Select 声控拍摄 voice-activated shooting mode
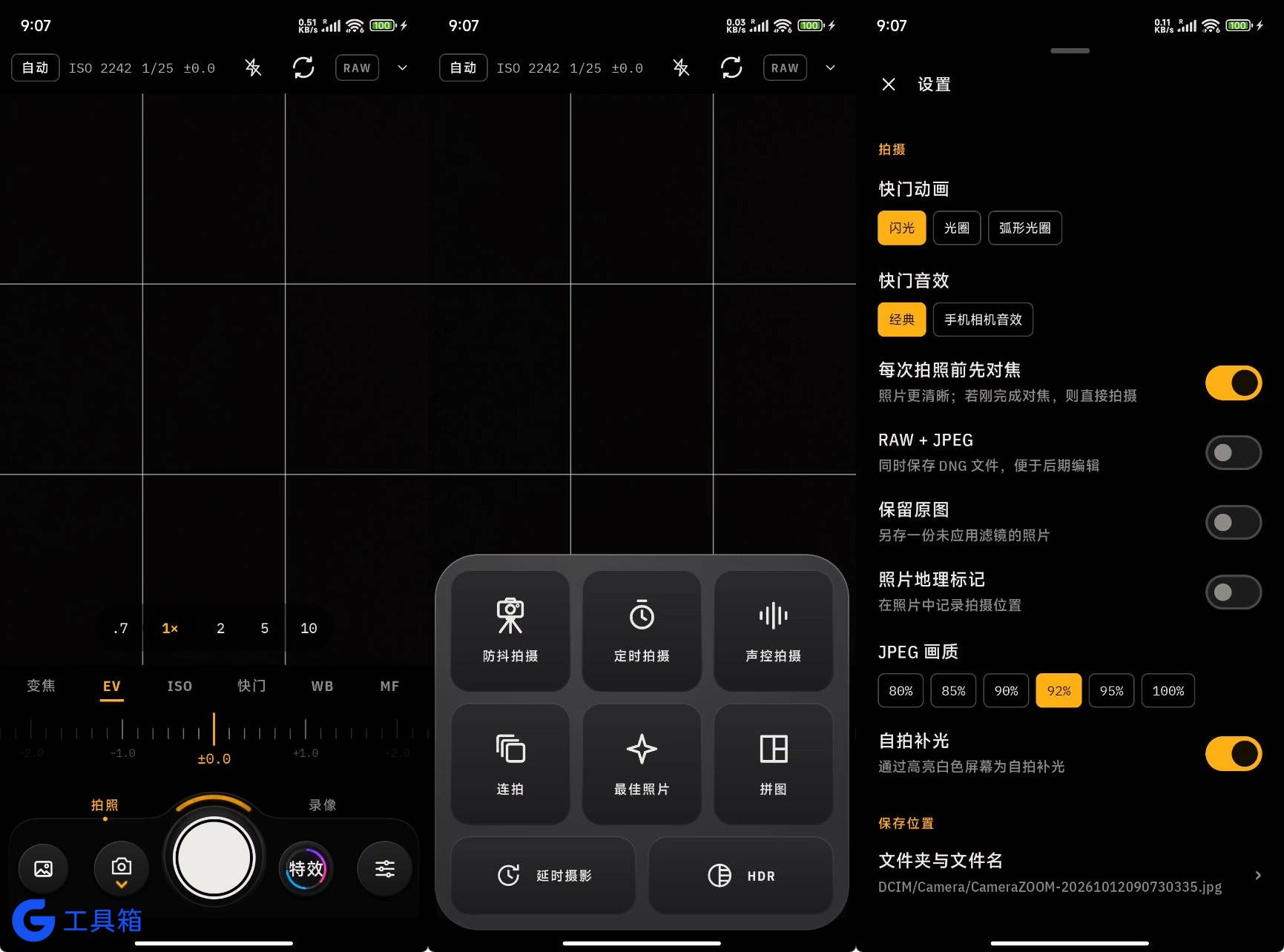Viewport: 1284px width, 952px height. [773, 630]
